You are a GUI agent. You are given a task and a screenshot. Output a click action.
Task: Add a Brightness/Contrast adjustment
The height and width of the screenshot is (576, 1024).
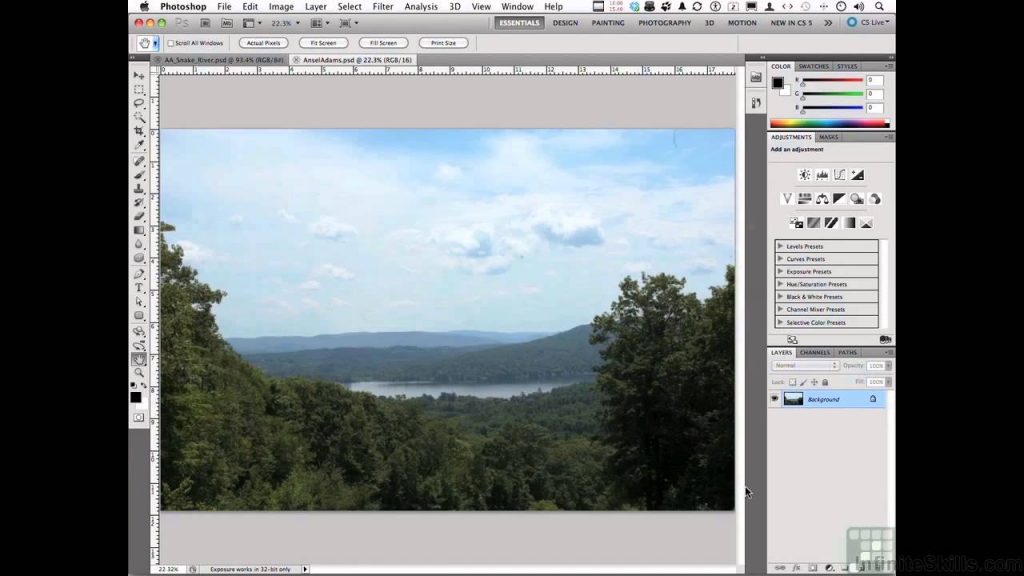[804, 174]
